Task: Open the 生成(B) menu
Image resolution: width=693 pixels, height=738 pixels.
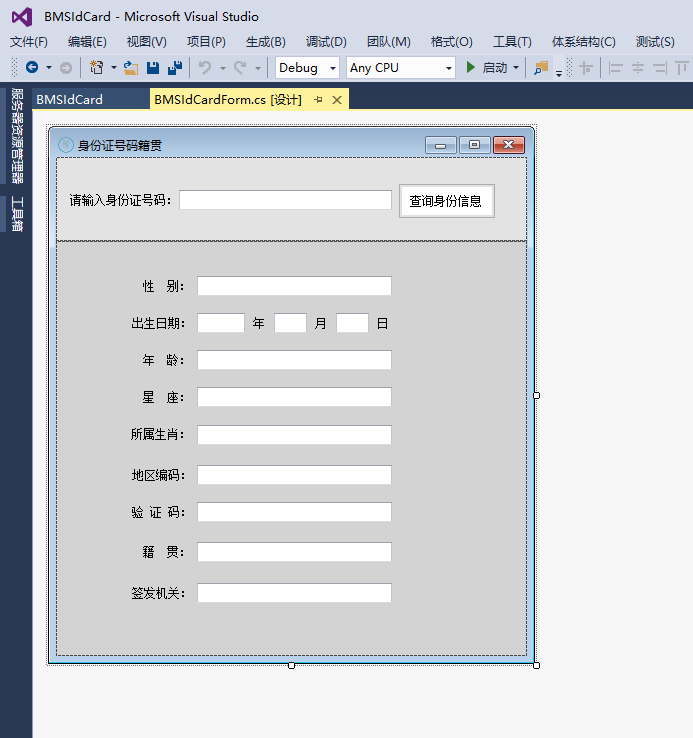Action: pyautogui.click(x=266, y=42)
